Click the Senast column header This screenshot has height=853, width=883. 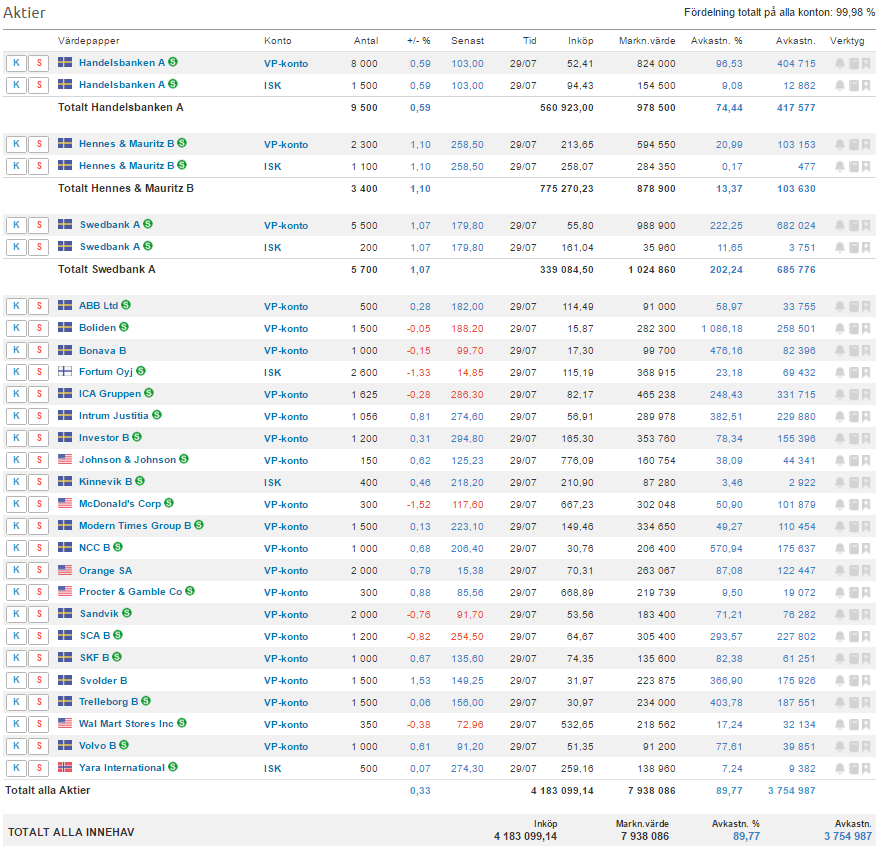(x=467, y=41)
